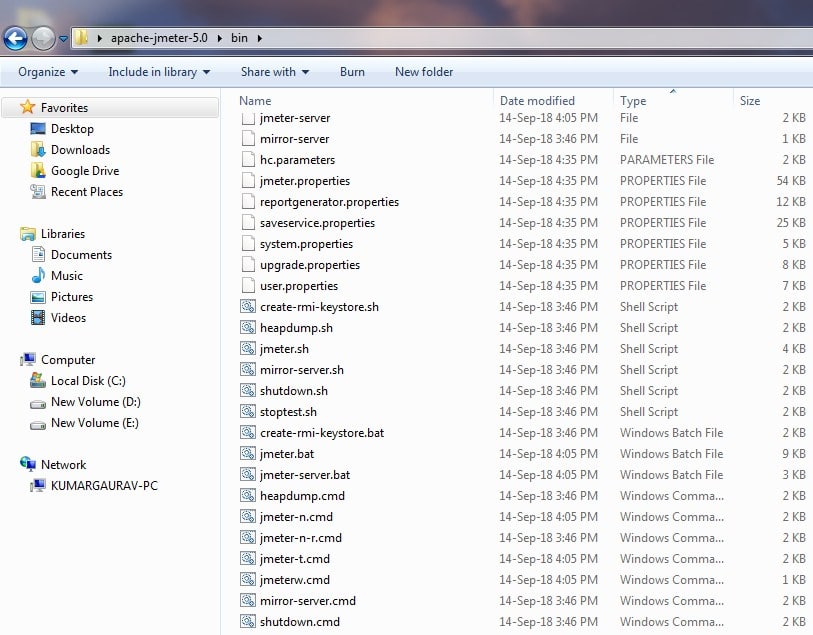Viewport: 813px width, 635px height.
Task: Click the New folder button
Action: point(424,72)
